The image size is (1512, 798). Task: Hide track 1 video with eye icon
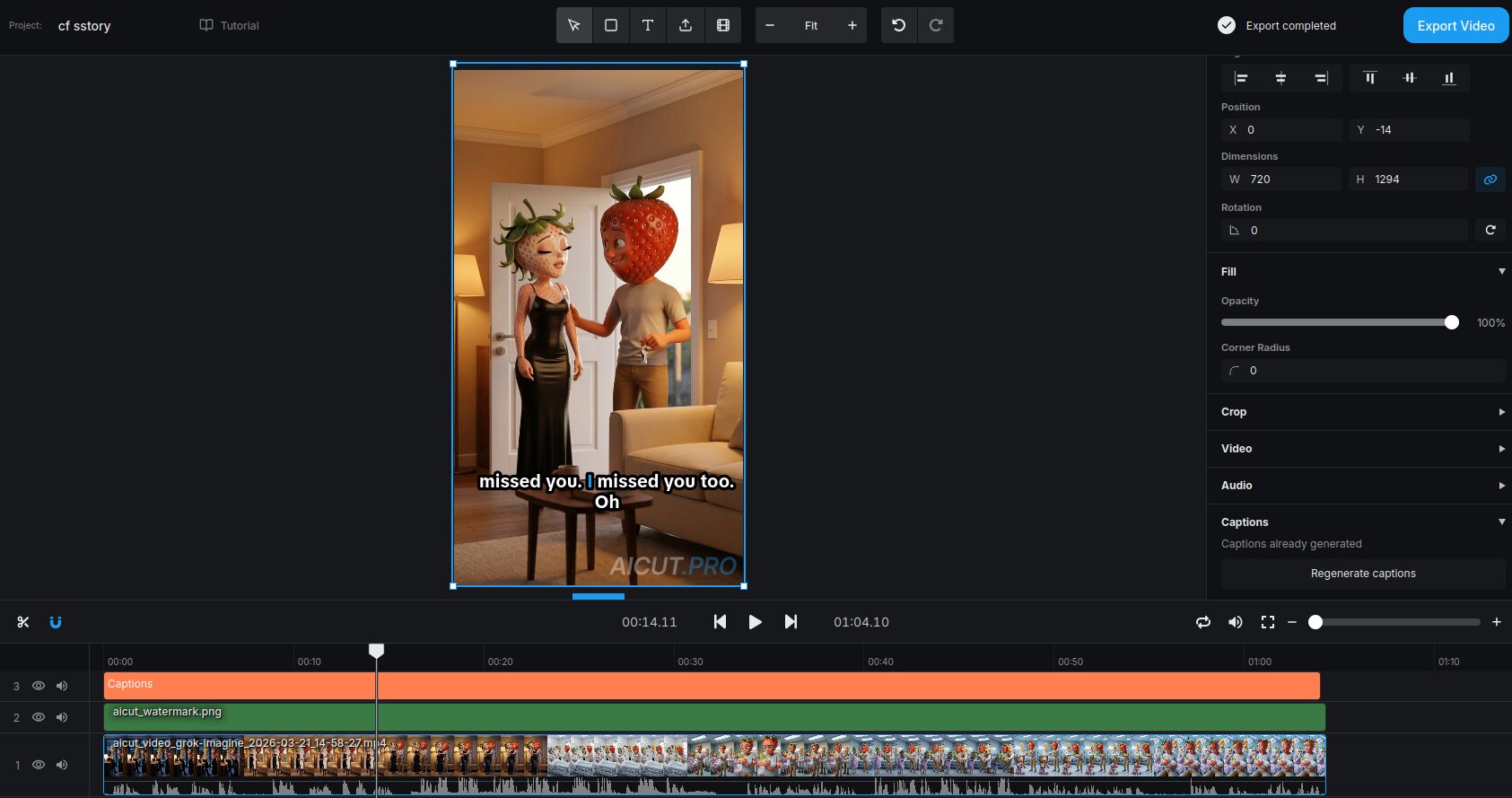pyautogui.click(x=39, y=765)
